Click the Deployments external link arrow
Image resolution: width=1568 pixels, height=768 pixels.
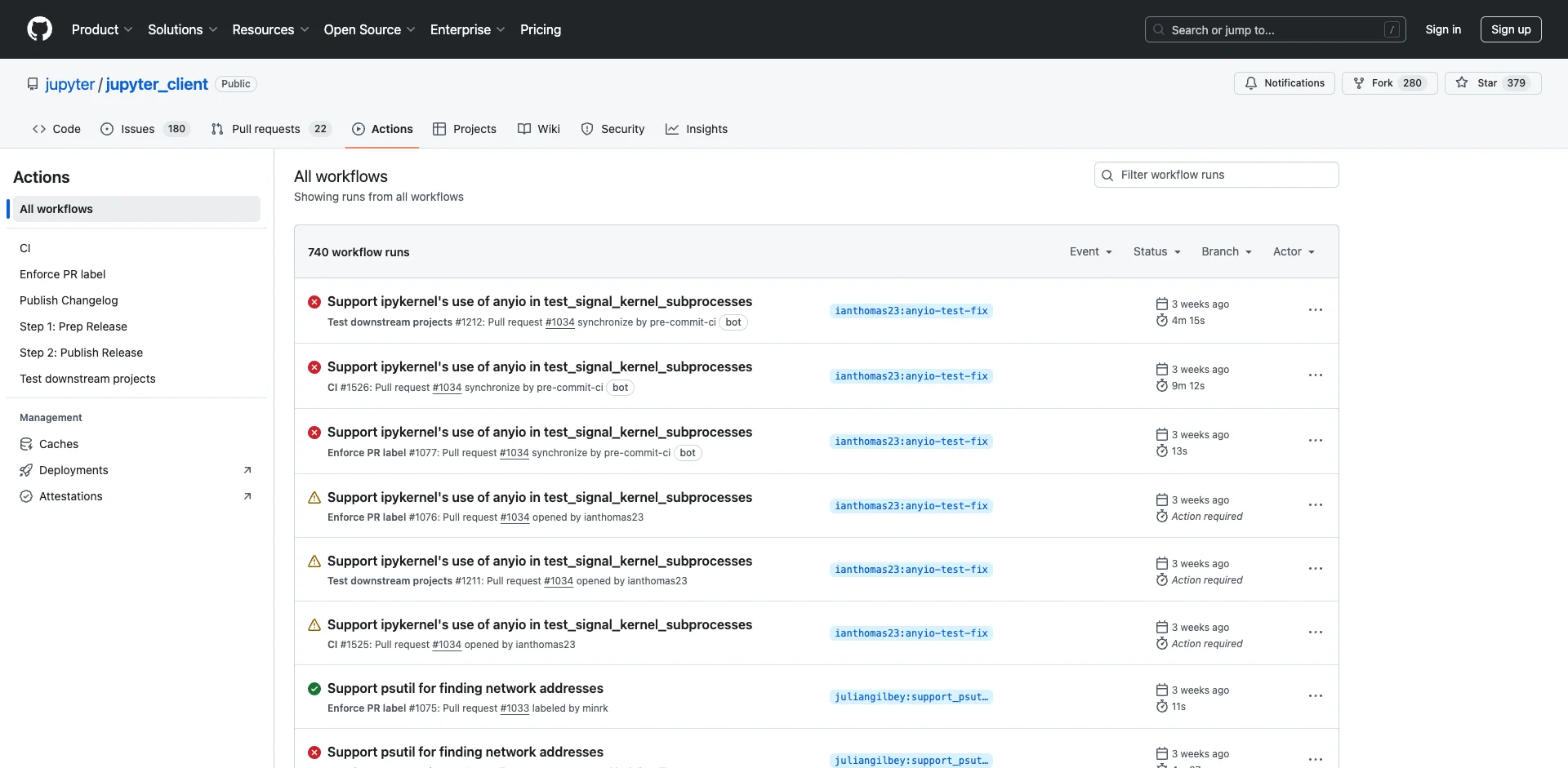247,470
